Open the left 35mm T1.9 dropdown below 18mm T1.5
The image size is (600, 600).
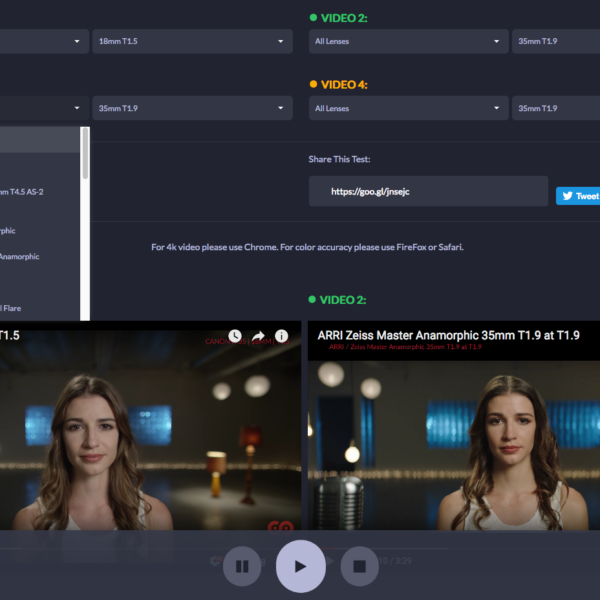[192, 108]
